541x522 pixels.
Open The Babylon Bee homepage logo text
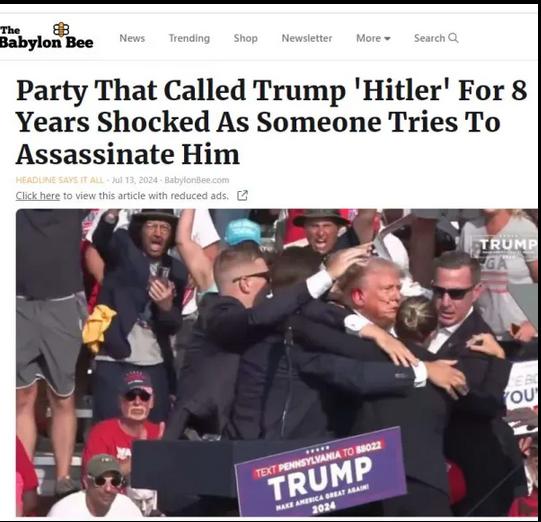click(x=46, y=38)
